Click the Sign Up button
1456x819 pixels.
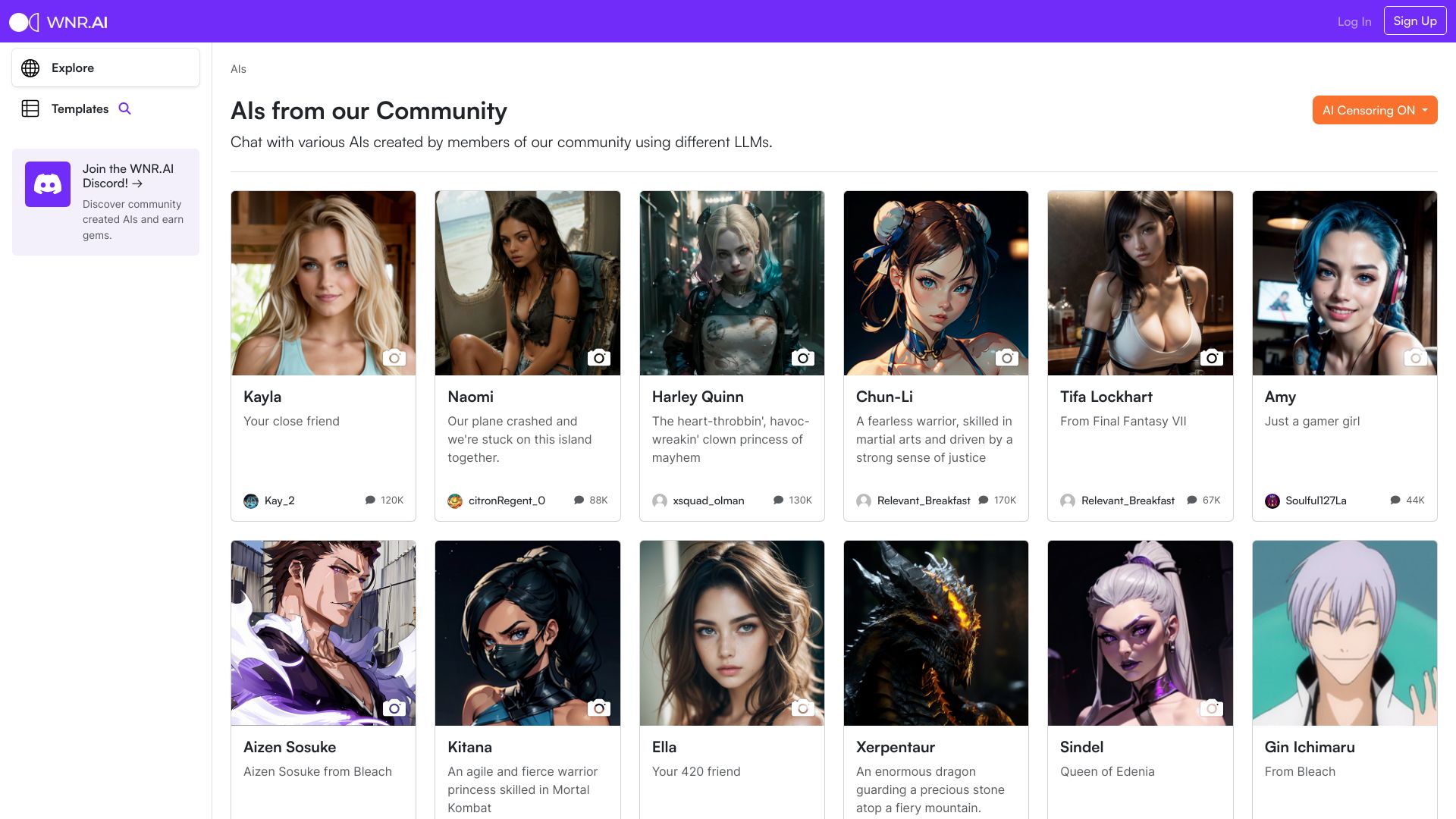click(1414, 21)
